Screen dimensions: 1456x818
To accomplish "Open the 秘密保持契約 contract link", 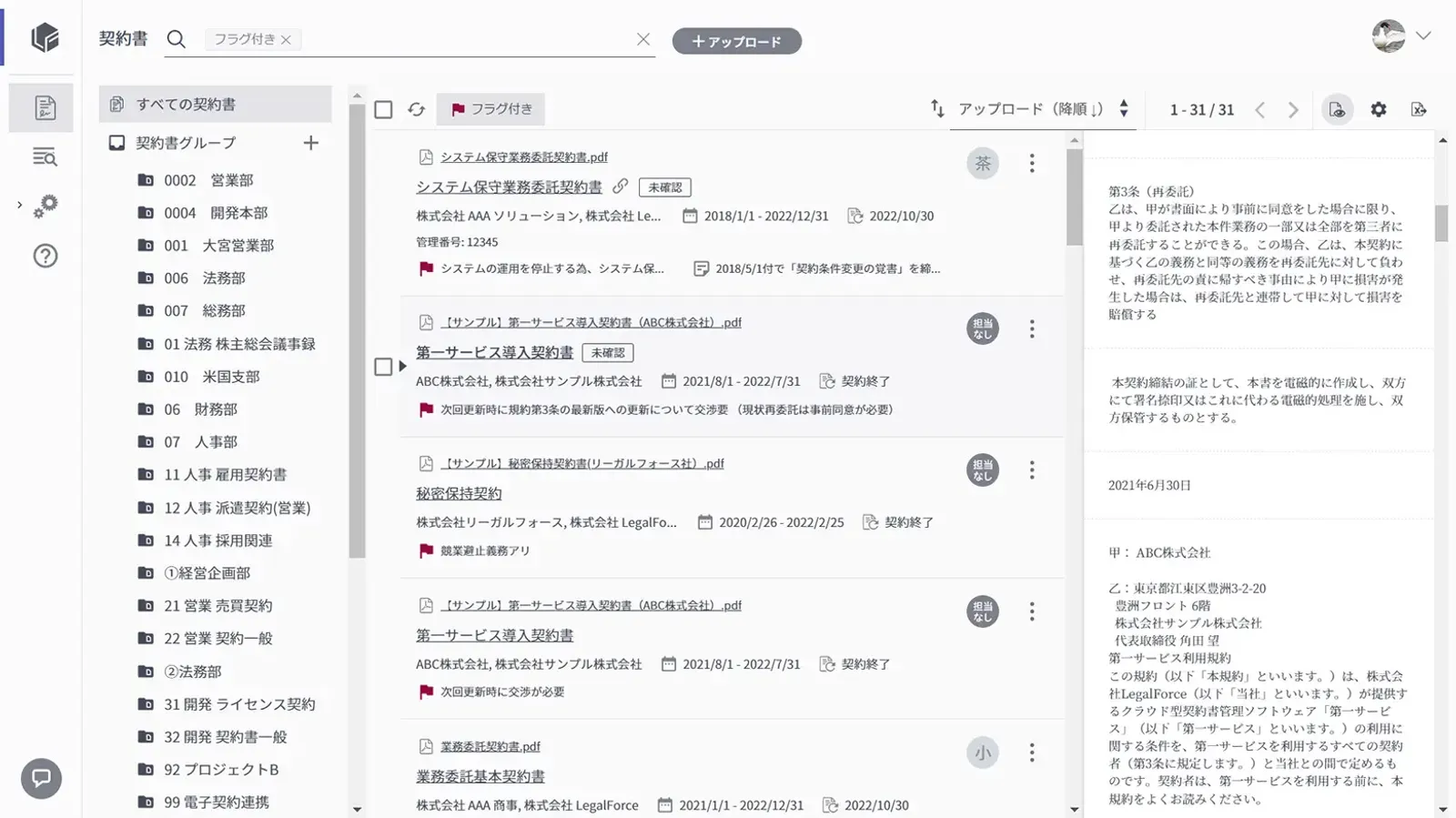I will click(459, 493).
